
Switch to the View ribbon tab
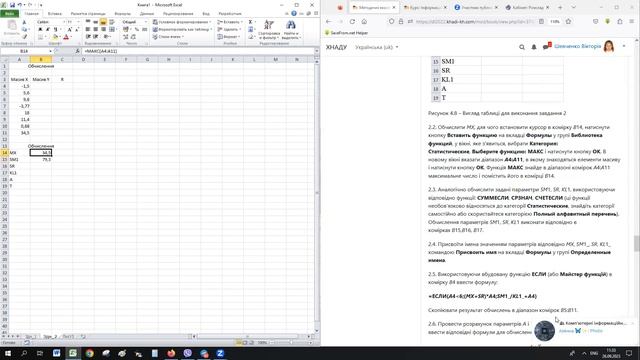(x=206, y=13)
